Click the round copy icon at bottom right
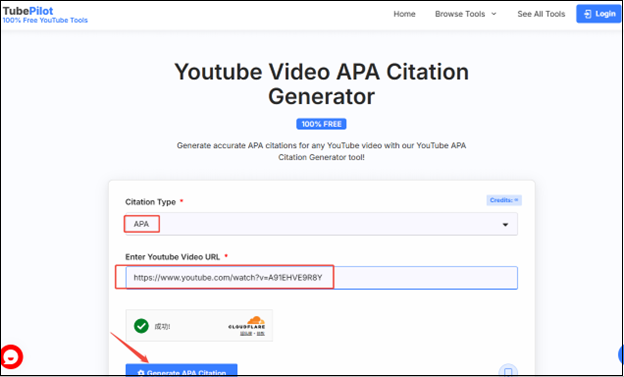624x377 pixels. point(508,371)
